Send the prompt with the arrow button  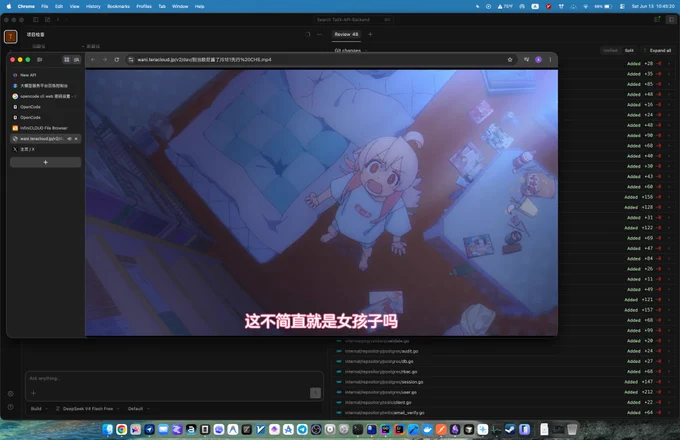click(x=315, y=393)
